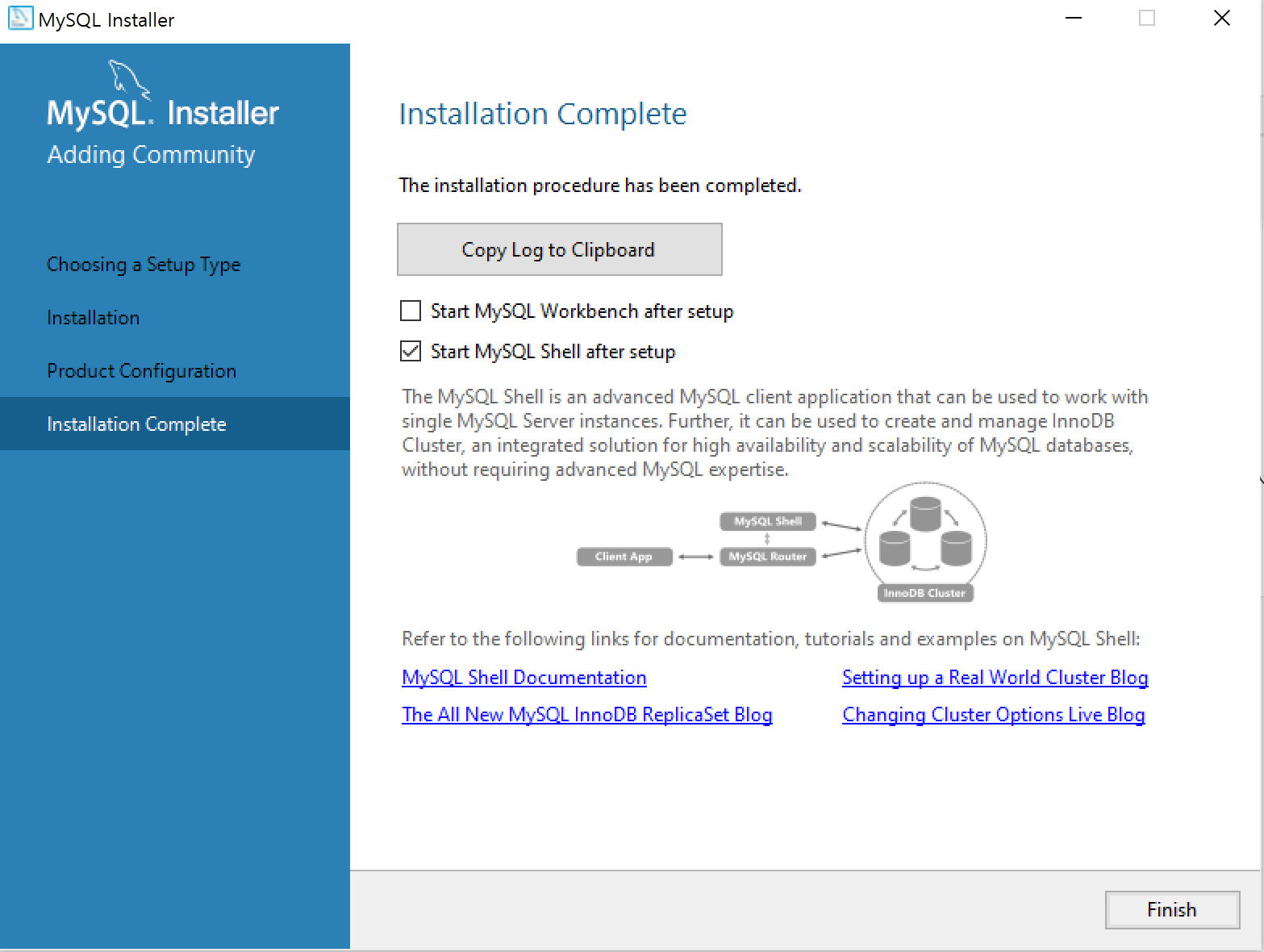Open MySQL Shell Documentation link
Viewport: 1264px width, 952px height.
(524, 678)
